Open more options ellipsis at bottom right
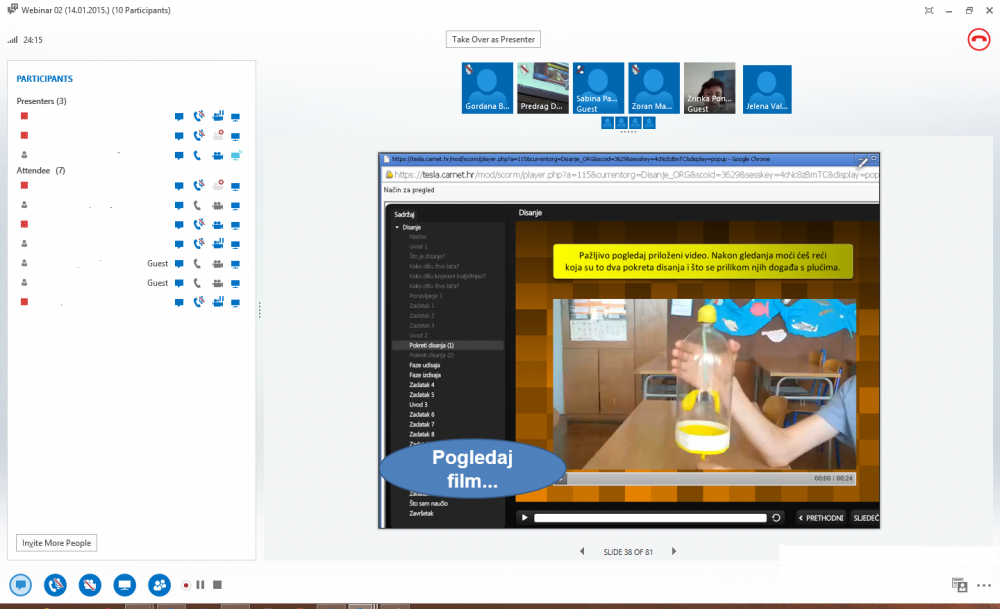Viewport: 1000px width, 609px height. tap(984, 585)
